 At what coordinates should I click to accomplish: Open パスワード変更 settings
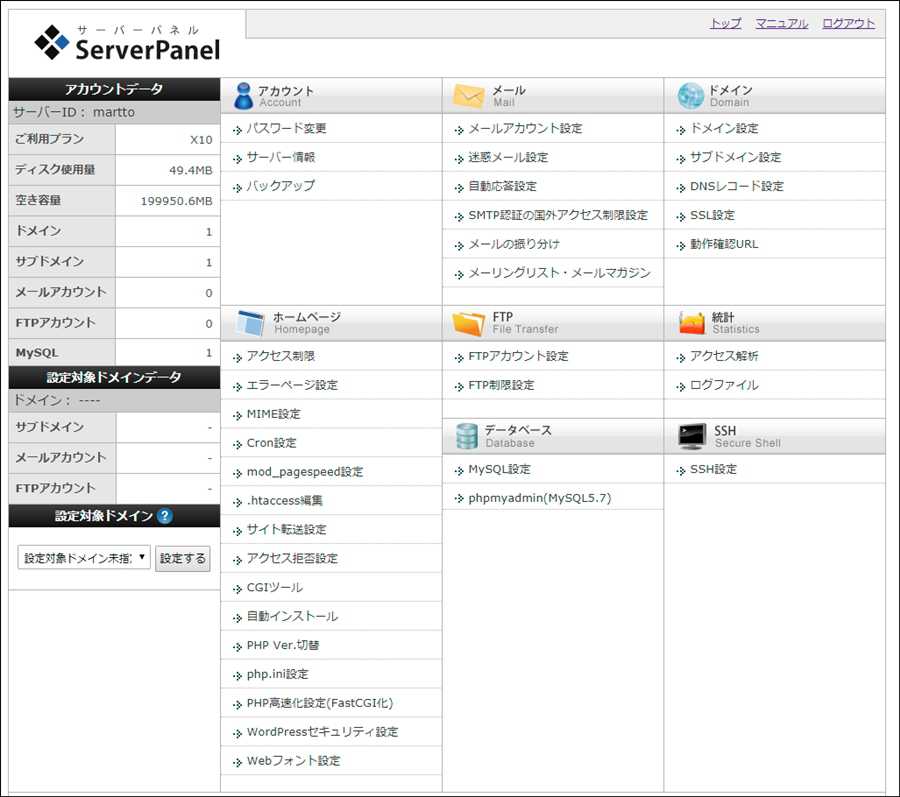286,129
